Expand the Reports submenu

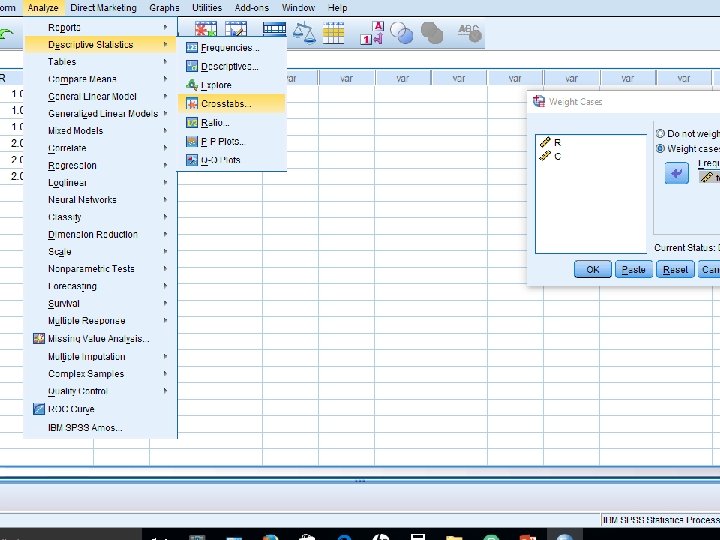coord(100,28)
